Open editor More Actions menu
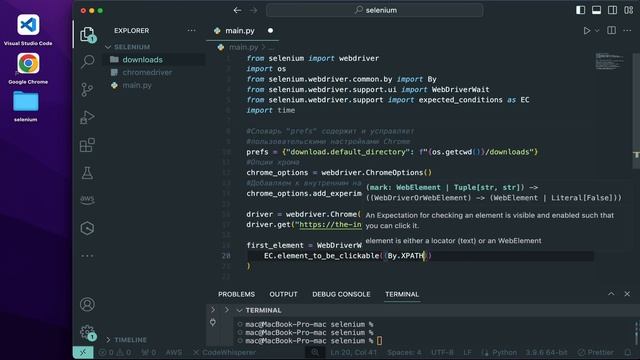 [627, 31]
